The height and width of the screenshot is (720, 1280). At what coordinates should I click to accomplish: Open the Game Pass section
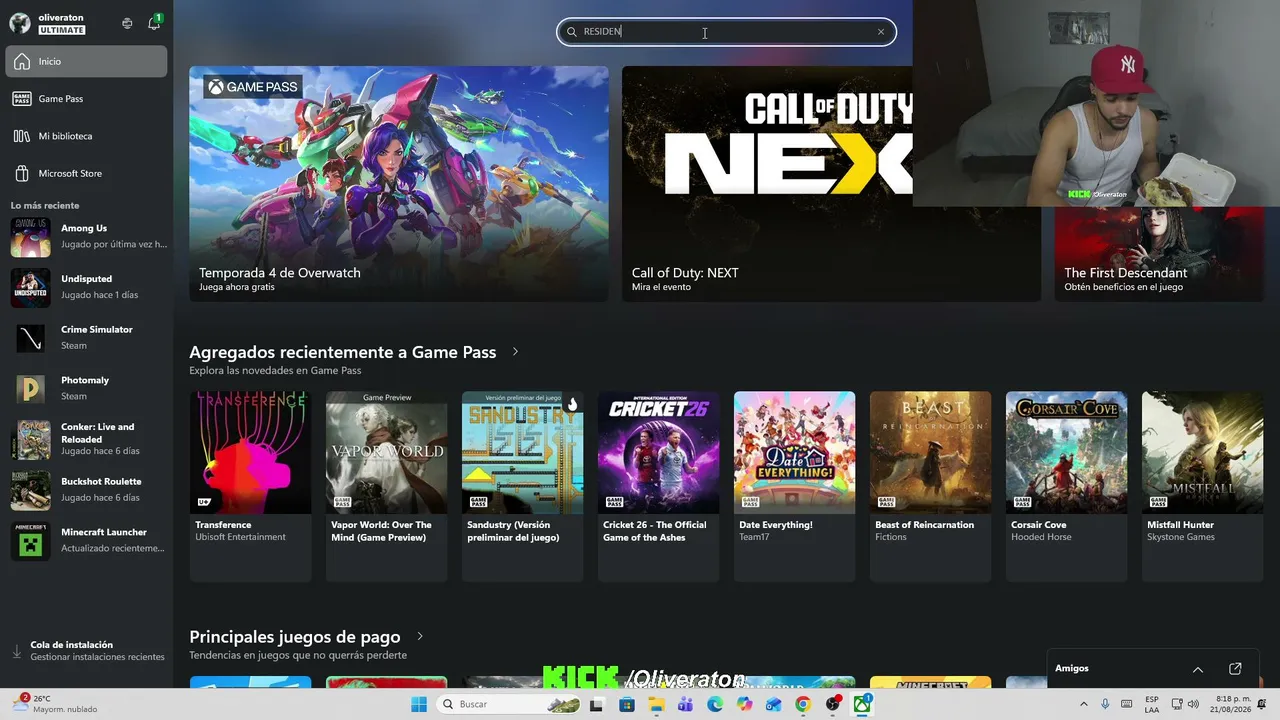click(86, 99)
